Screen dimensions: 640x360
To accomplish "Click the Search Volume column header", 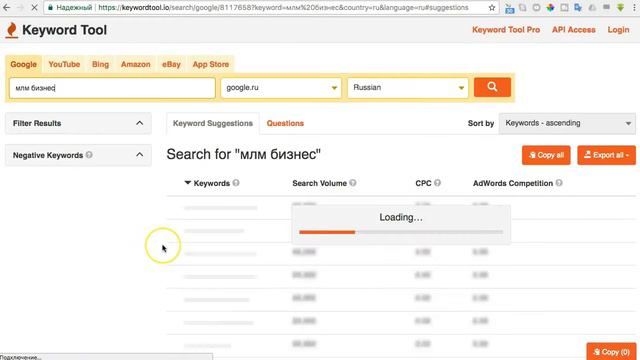I will [319, 183].
